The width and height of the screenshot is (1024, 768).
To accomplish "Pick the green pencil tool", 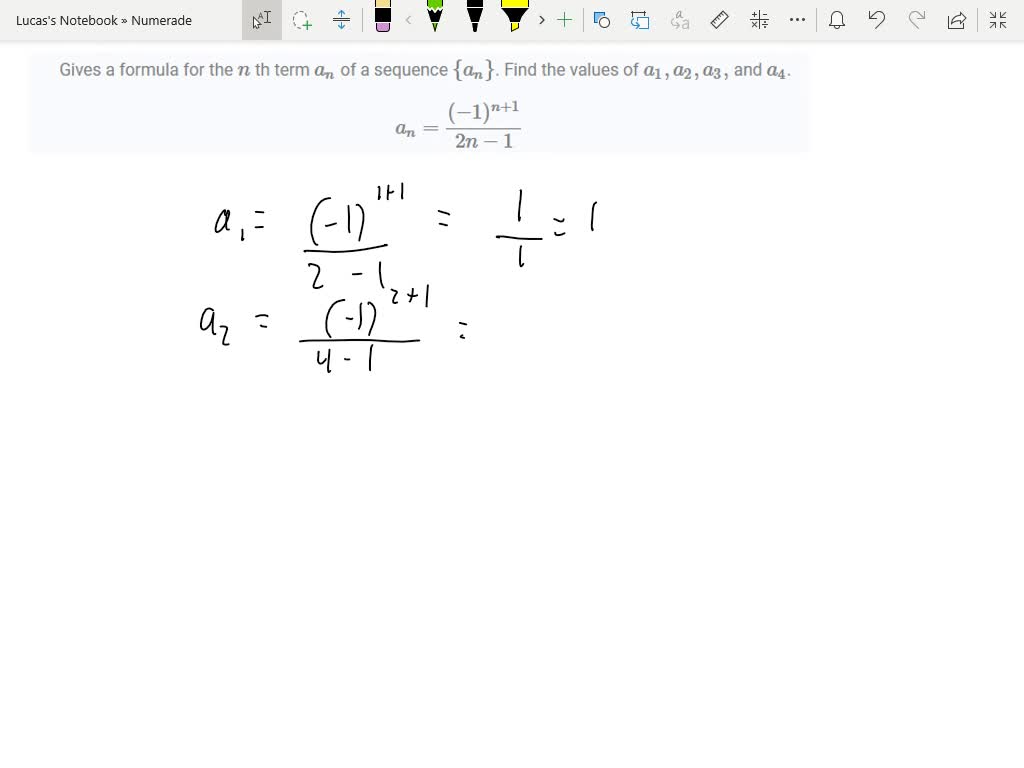I will tap(434, 18).
